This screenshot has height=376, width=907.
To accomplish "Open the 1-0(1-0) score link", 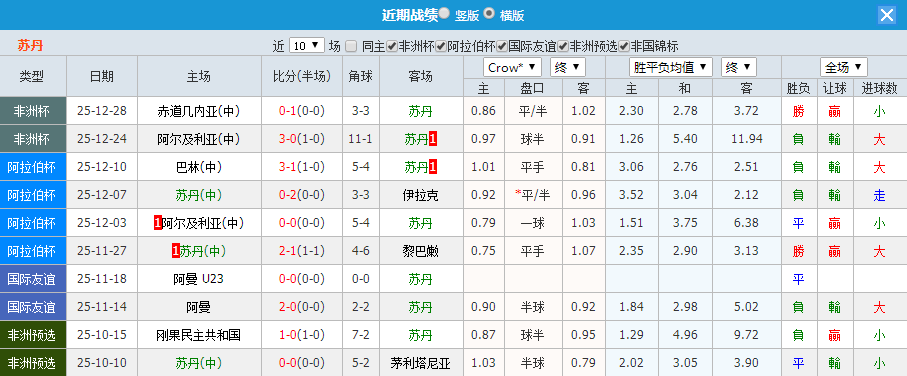I will tap(302, 335).
